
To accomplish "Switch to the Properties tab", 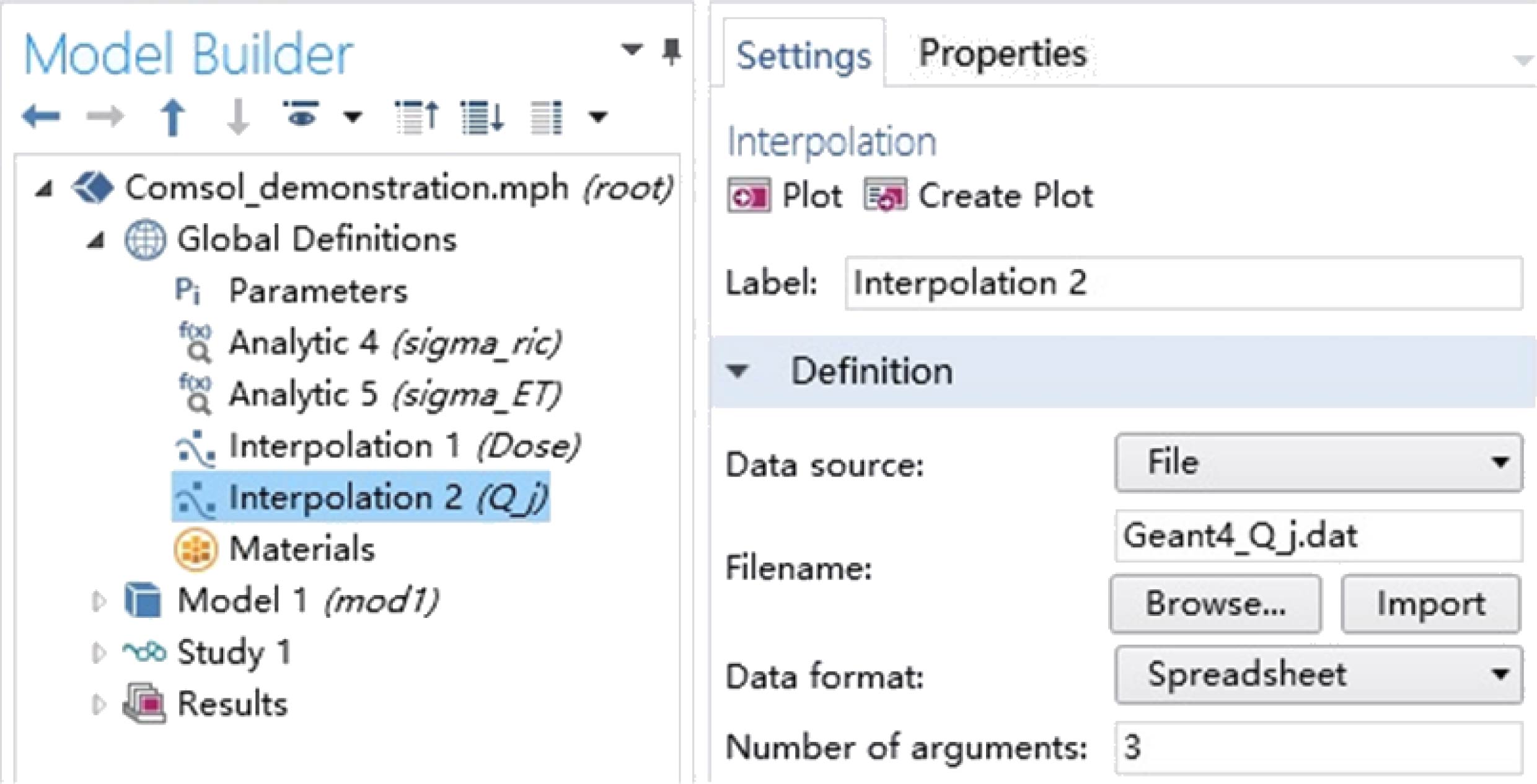I will [1002, 54].
